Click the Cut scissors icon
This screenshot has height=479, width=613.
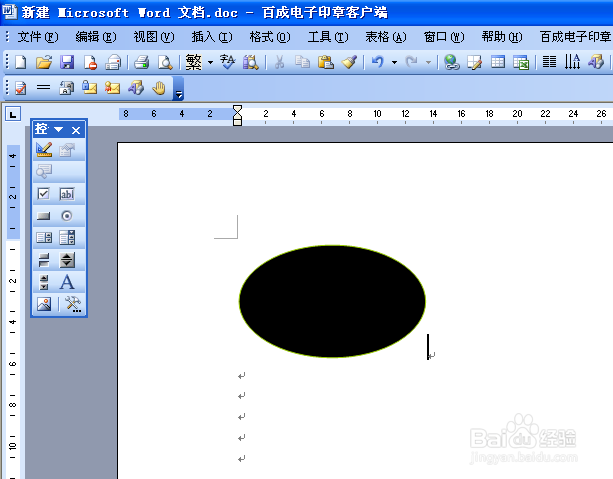coord(280,62)
